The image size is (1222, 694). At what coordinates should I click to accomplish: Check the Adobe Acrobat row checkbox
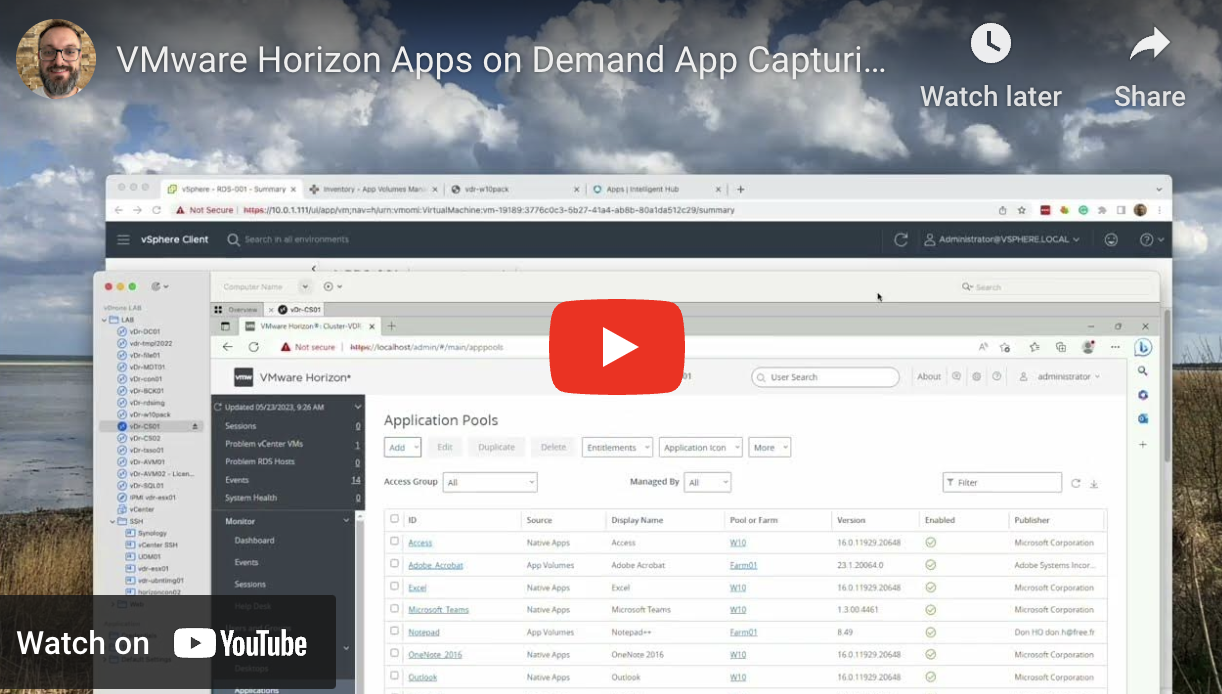tap(393, 565)
